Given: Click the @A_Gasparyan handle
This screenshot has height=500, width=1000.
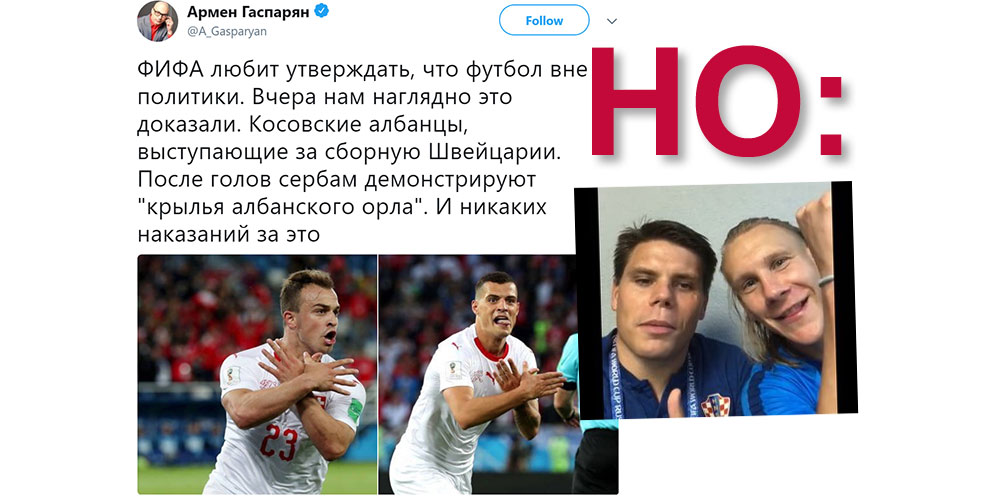Looking at the screenshot, I should pyautogui.click(x=227, y=31).
